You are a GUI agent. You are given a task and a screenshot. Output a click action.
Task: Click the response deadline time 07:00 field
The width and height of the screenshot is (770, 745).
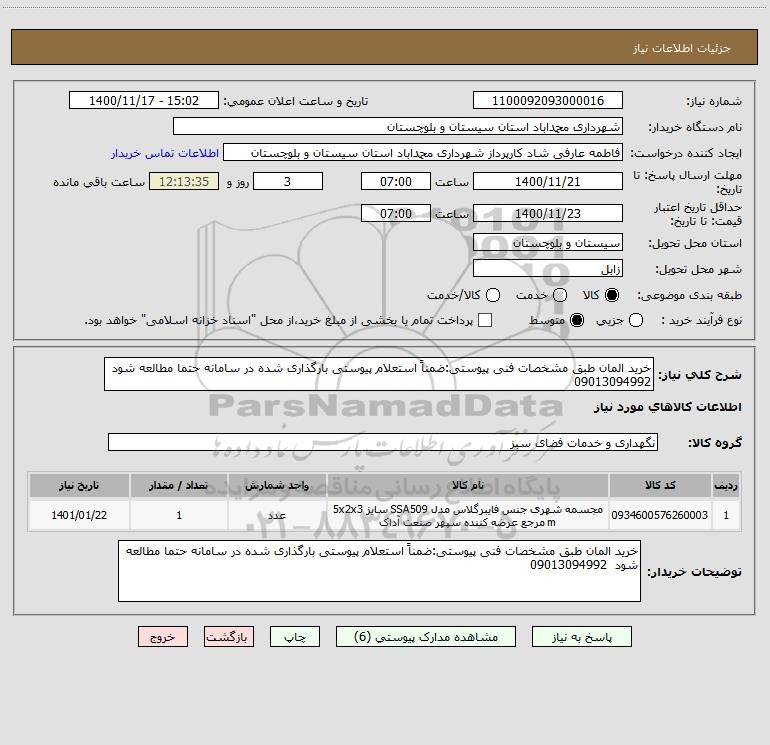pyautogui.click(x=396, y=181)
